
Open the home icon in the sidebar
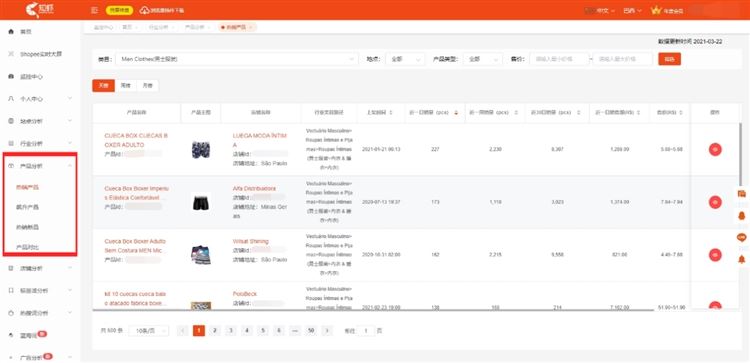tap(11, 32)
